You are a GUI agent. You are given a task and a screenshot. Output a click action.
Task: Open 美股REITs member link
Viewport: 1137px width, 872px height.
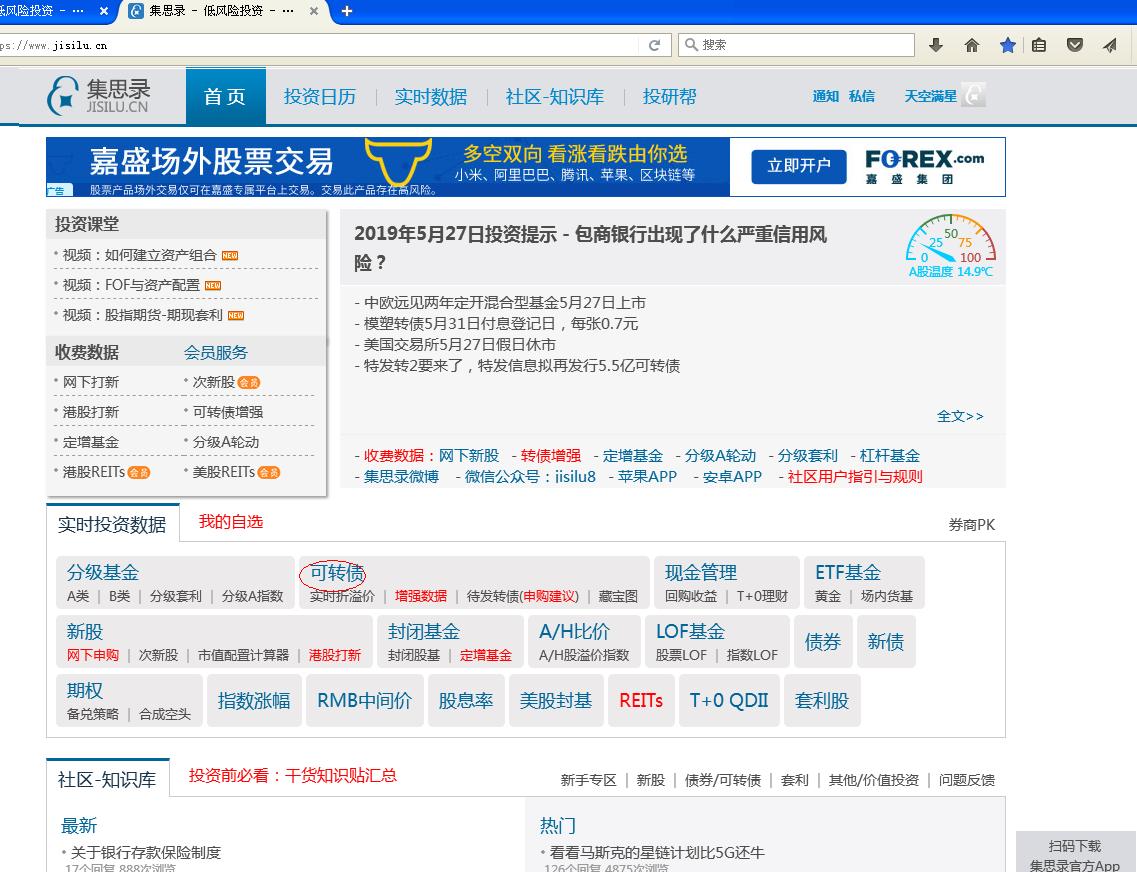(224, 472)
